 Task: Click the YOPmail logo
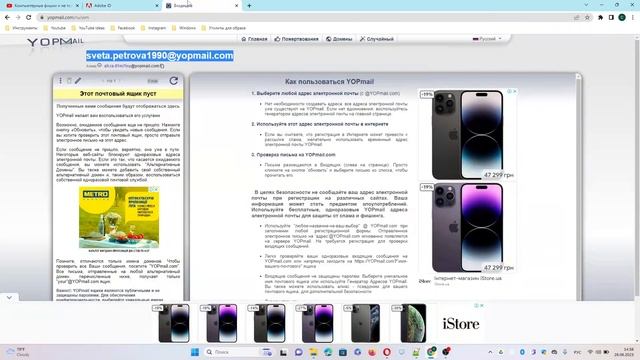(x=56, y=42)
